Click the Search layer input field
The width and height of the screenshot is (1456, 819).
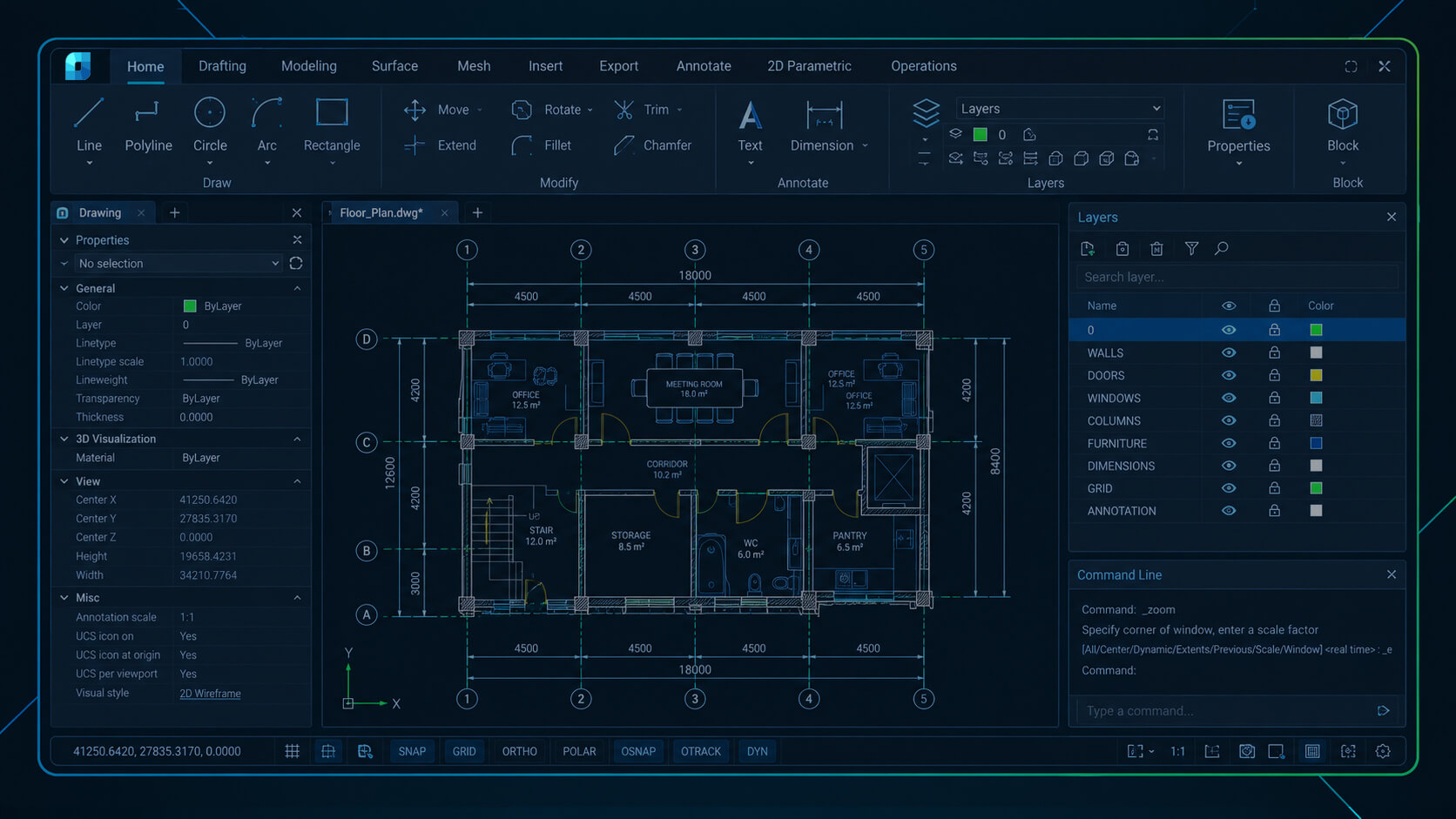pyautogui.click(x=1237, y=277)
